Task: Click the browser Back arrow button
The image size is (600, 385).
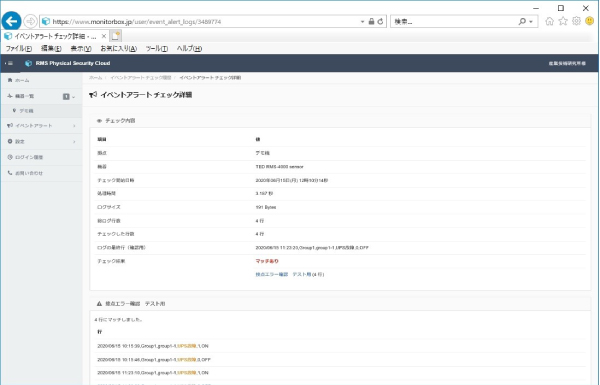Action: click(11, 21)
